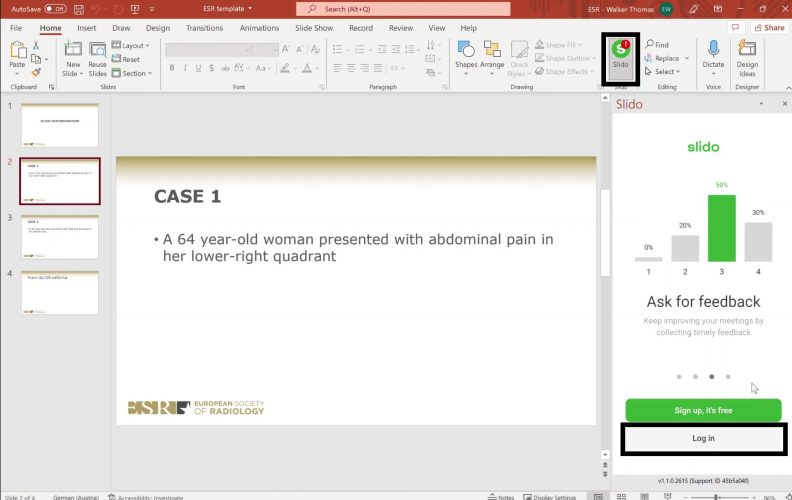Viewport: 792px width, 500px height.
Task: Select the fourth carousel dot in Slido pane
Action: coord(728,377)
